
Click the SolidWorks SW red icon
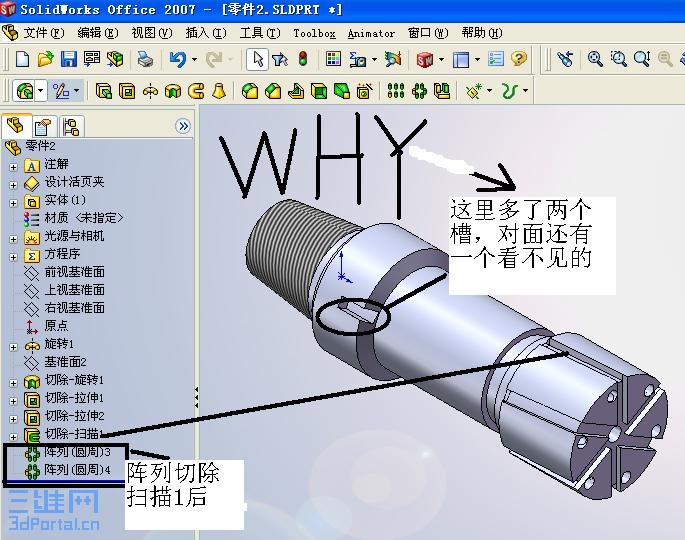point(425,59)
